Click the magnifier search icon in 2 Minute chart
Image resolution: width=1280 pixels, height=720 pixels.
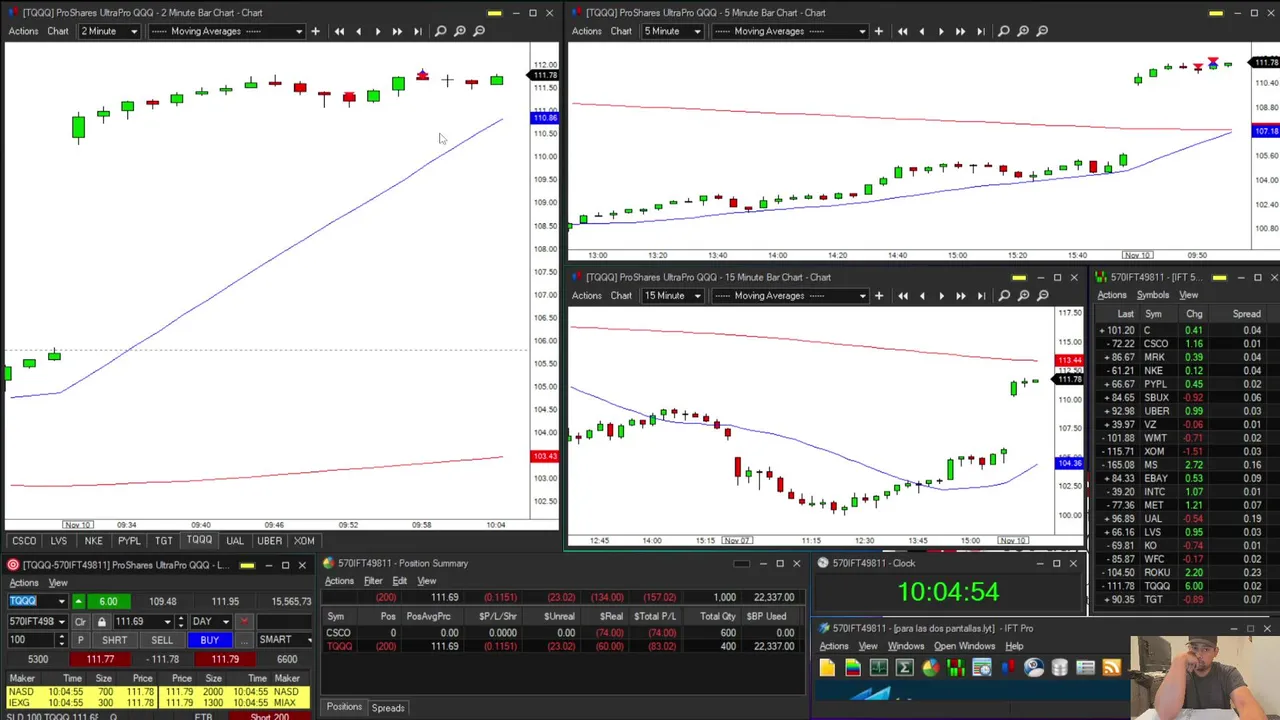click(x=441, y=31)
